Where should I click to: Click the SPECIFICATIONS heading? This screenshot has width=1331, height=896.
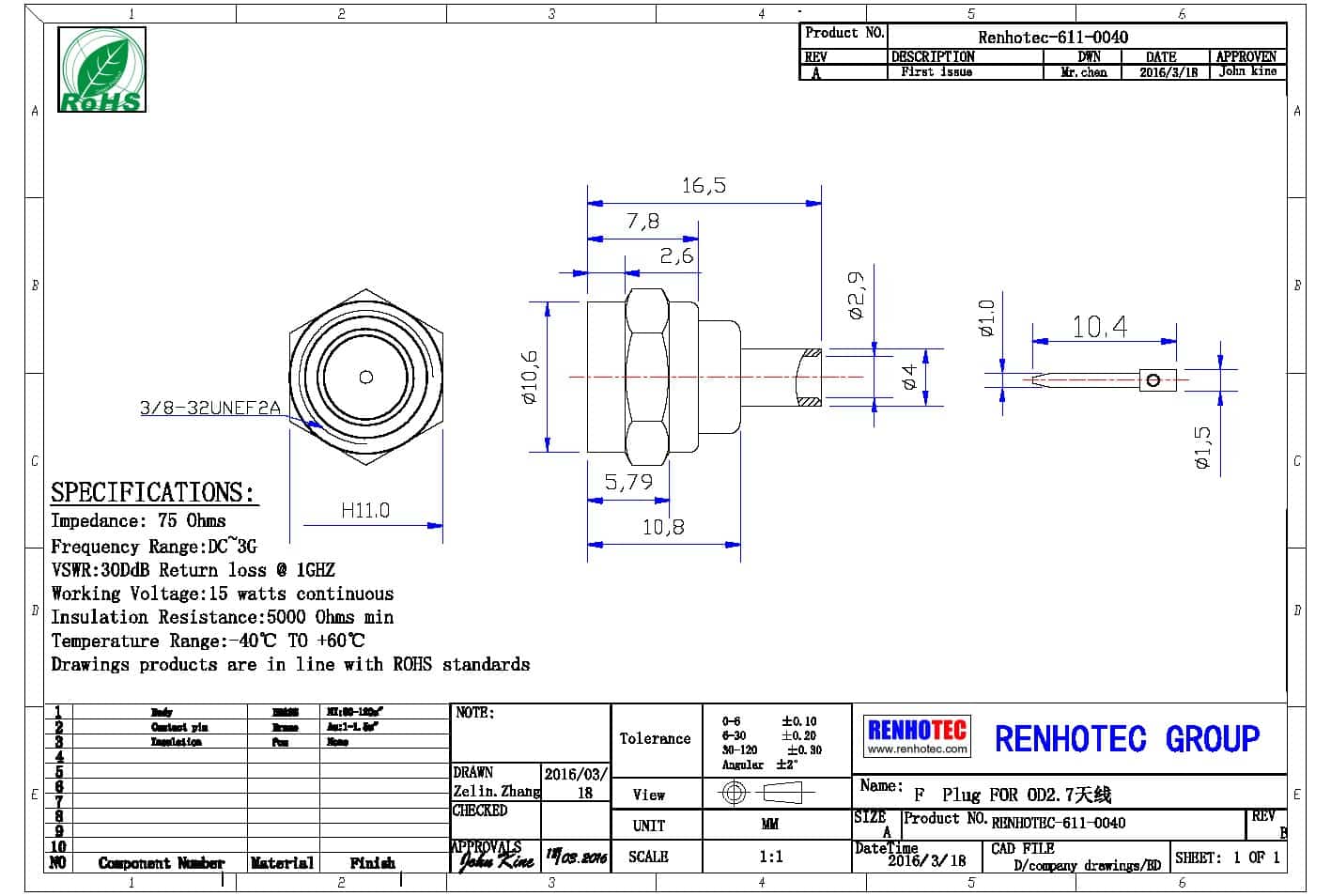[x=152, y=492]
